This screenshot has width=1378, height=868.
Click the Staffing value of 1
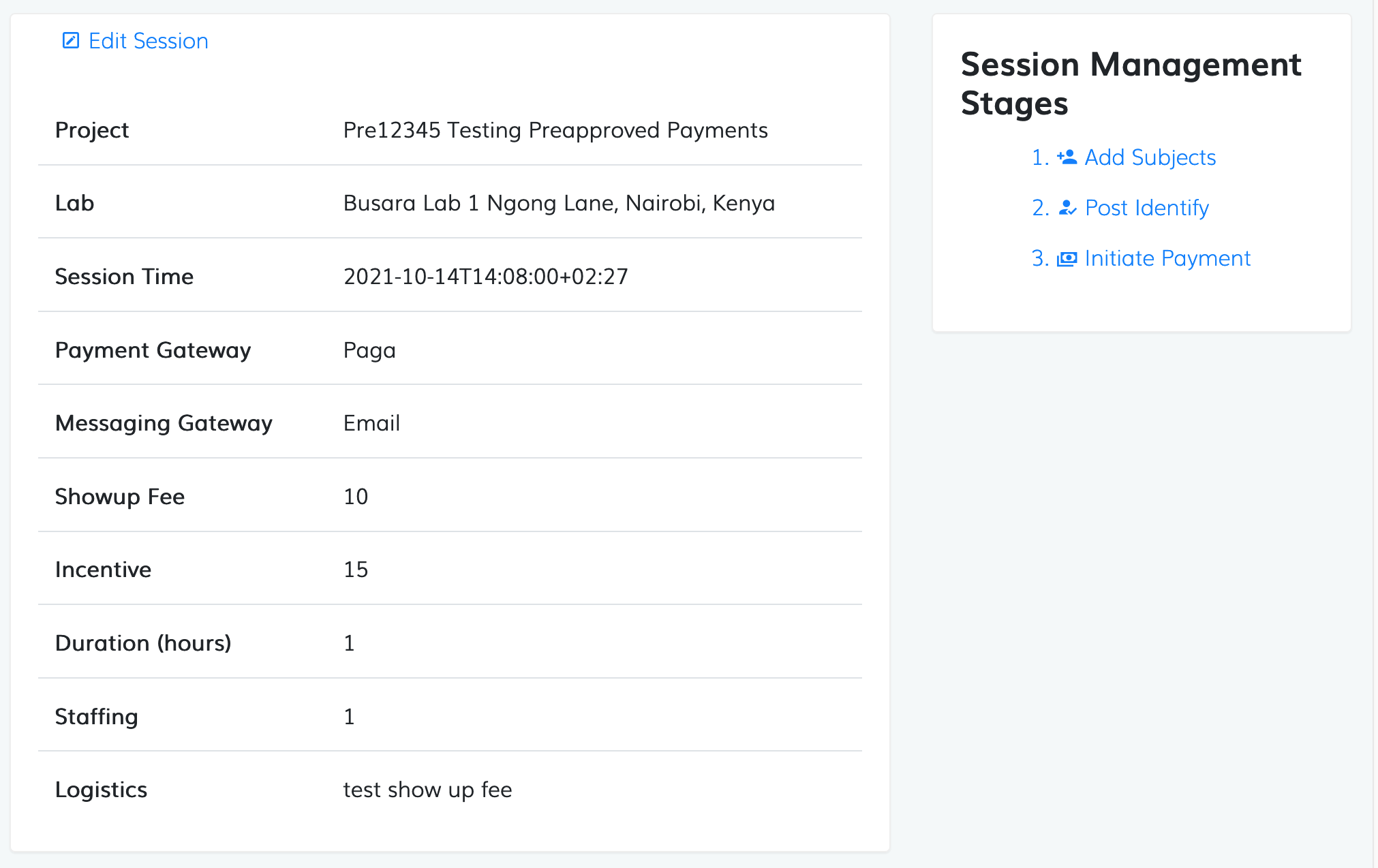349,716
